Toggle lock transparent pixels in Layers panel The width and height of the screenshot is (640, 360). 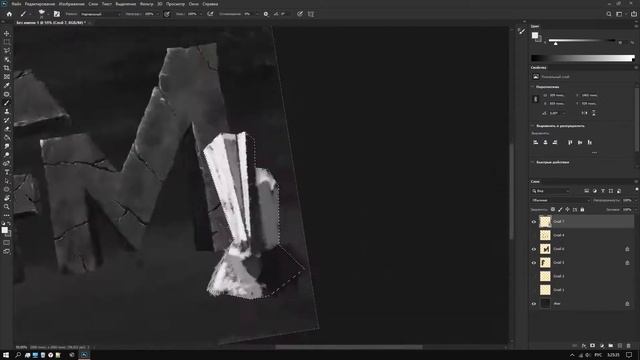click(x=553, y=209)
